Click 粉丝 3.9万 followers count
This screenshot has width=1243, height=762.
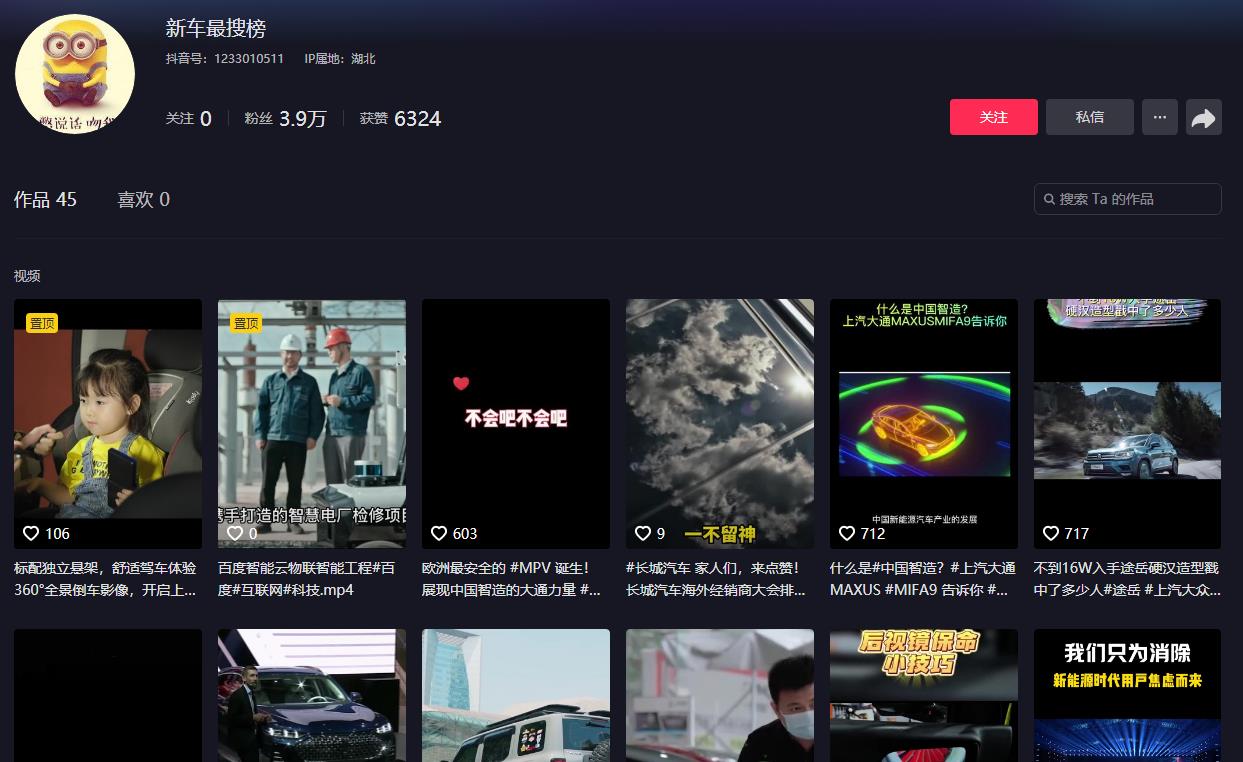(x=285, y=118)
